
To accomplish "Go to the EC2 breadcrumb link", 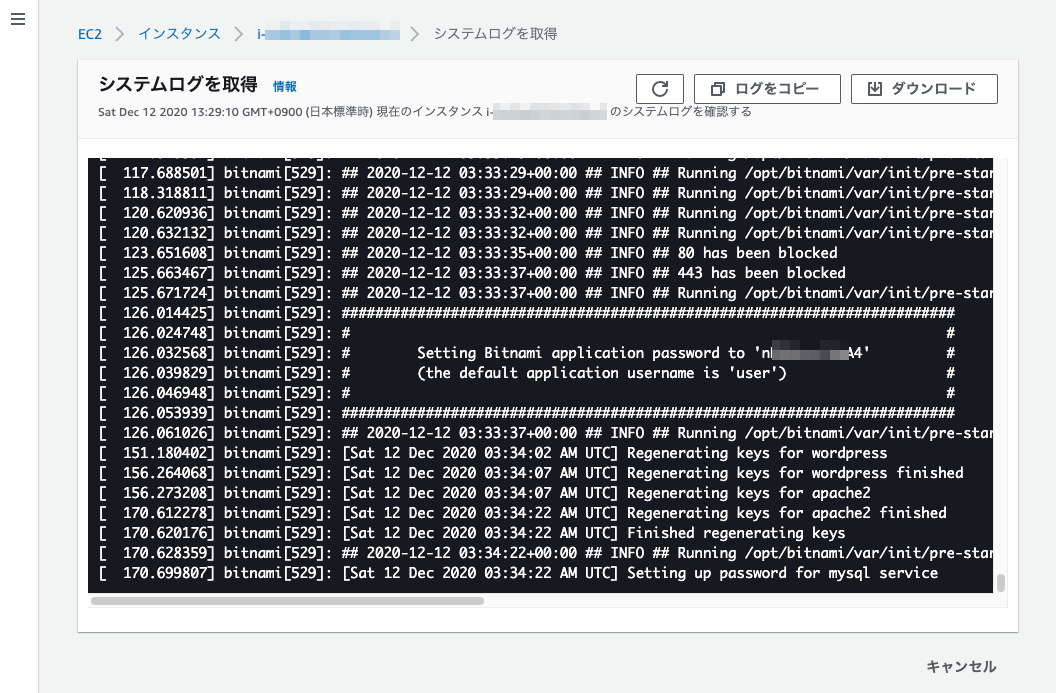I will [x=90, y=34].
